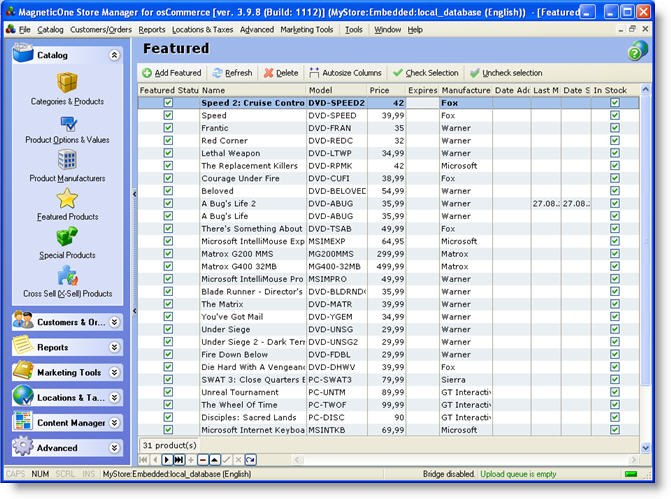Open Cross Sell Products puzzle icon
Viewport: 671px width, 499px height.
click(x=68, y=276)
